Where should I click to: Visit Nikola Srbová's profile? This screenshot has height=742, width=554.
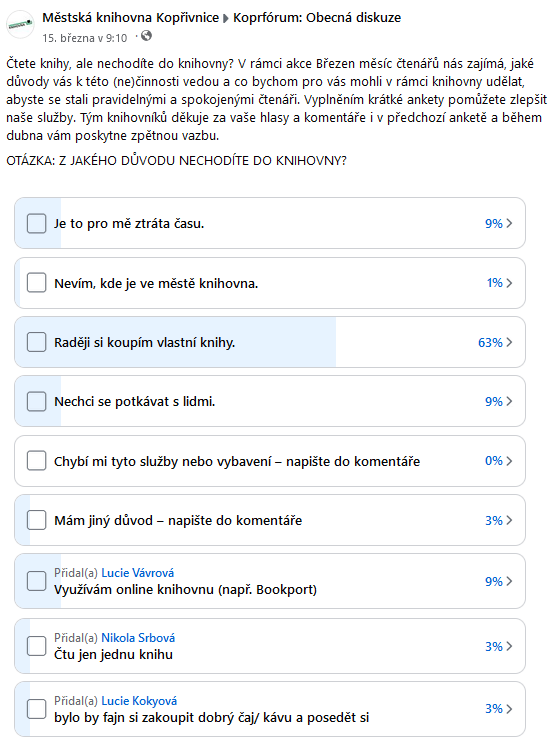point(138,638)
